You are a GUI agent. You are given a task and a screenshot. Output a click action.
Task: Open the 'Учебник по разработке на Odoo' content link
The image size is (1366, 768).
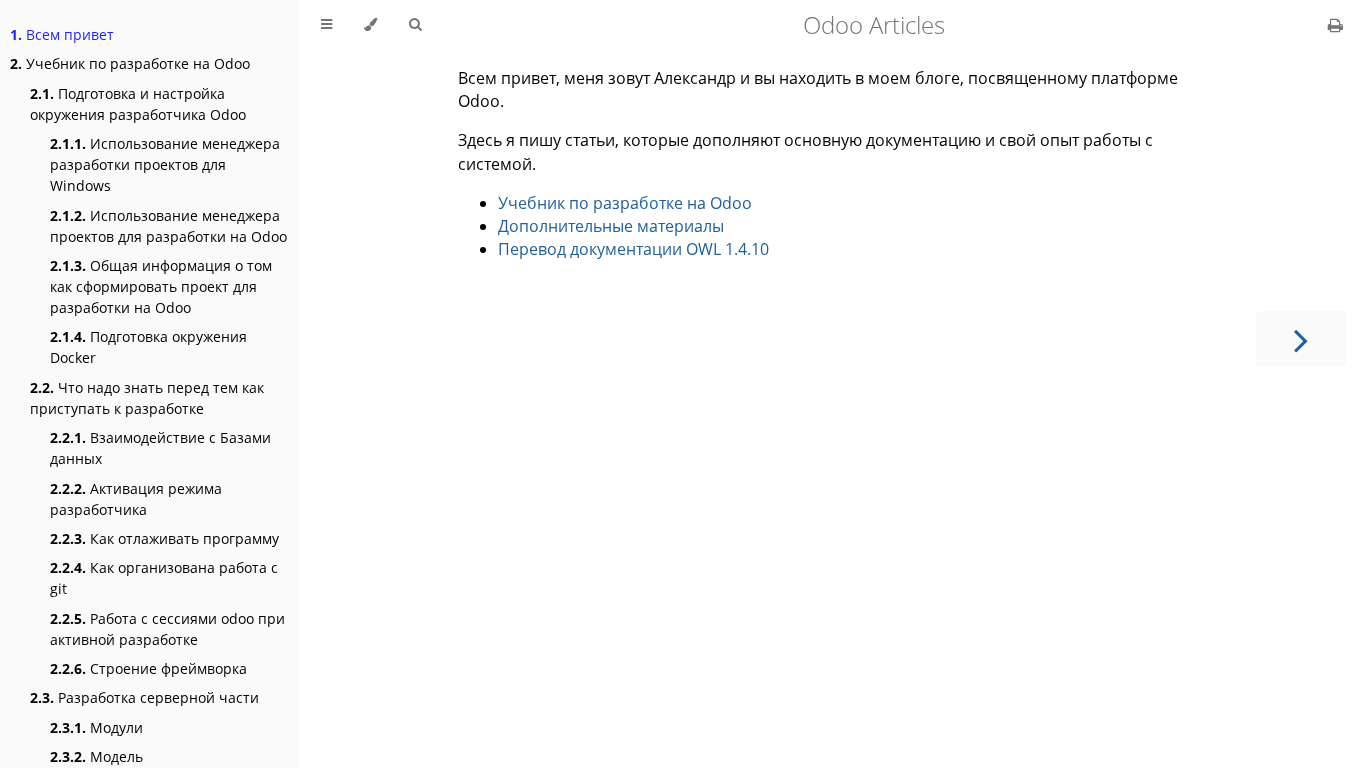coord(625,203)
